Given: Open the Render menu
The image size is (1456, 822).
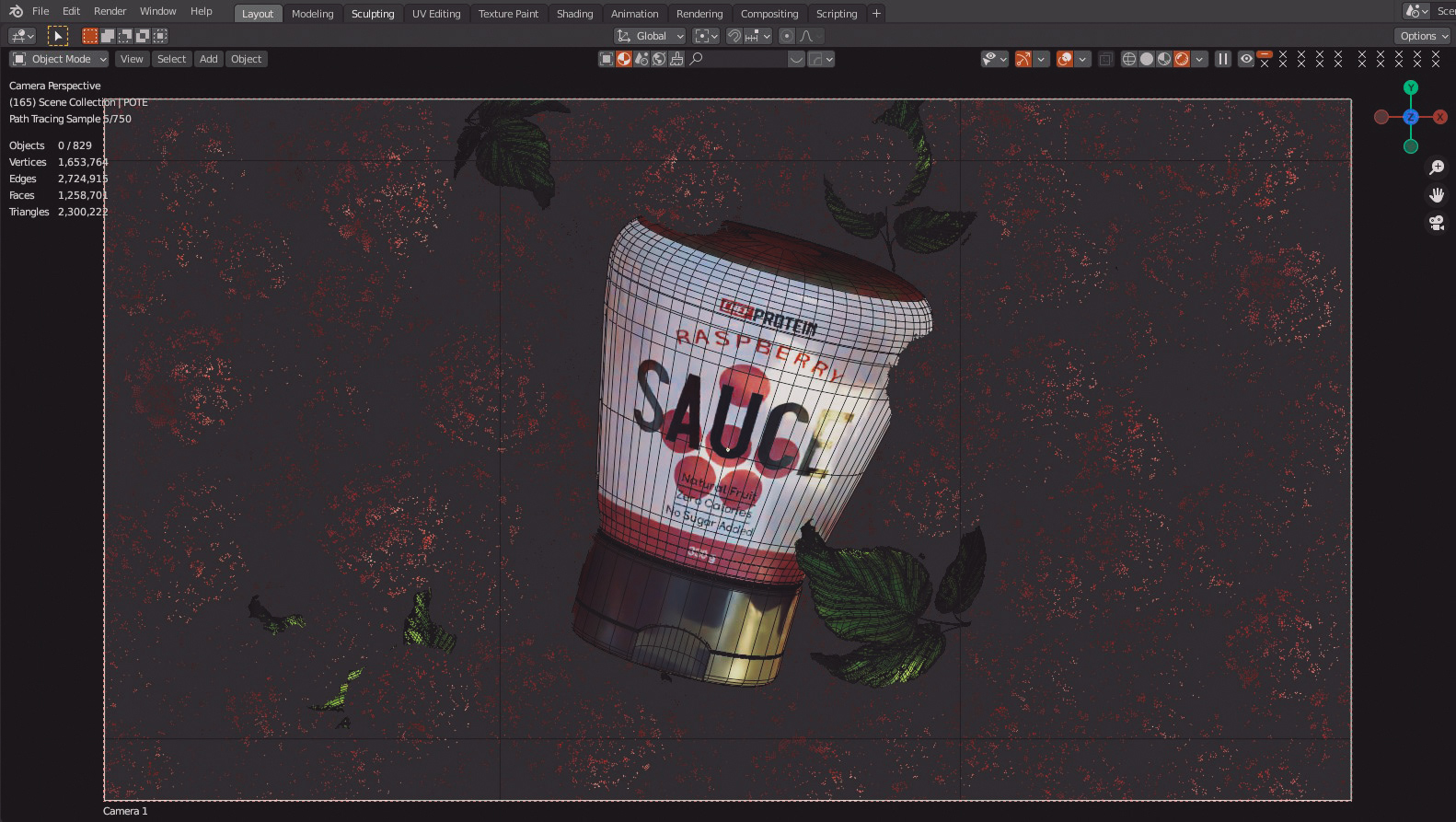Looking at the screenshot, I should (x=110, y=11).
